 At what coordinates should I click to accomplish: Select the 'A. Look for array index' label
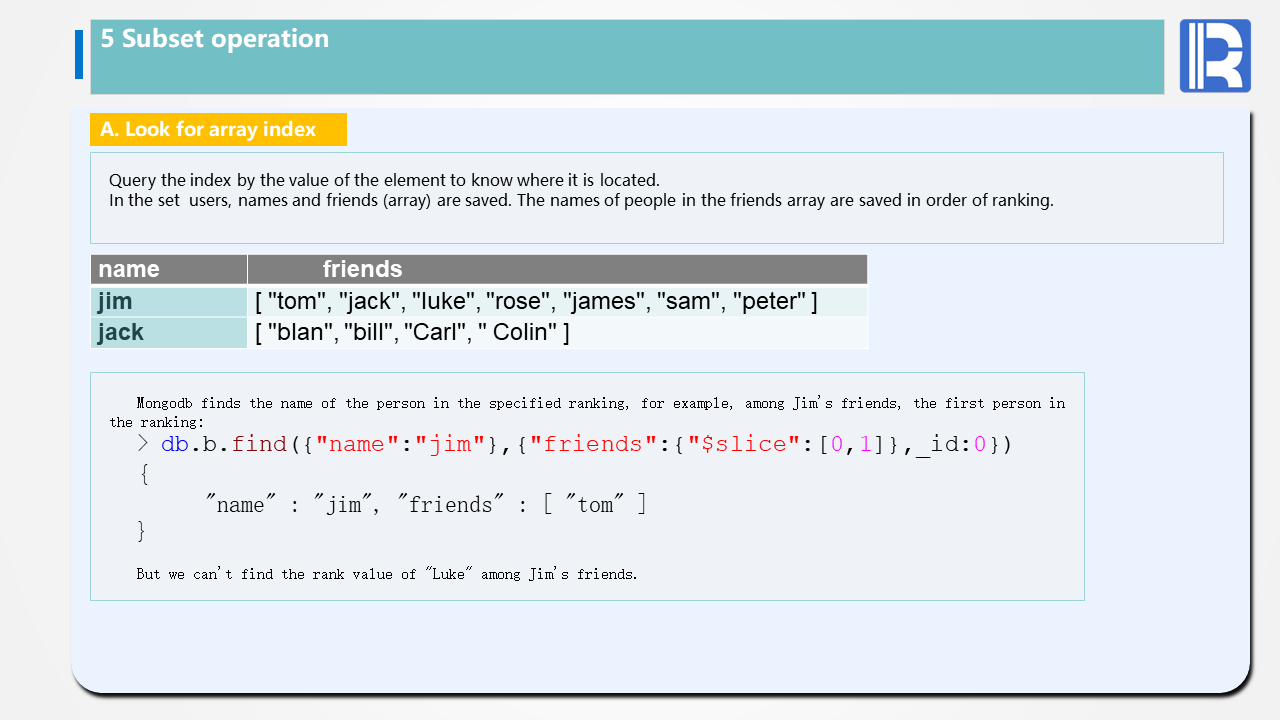208,129
